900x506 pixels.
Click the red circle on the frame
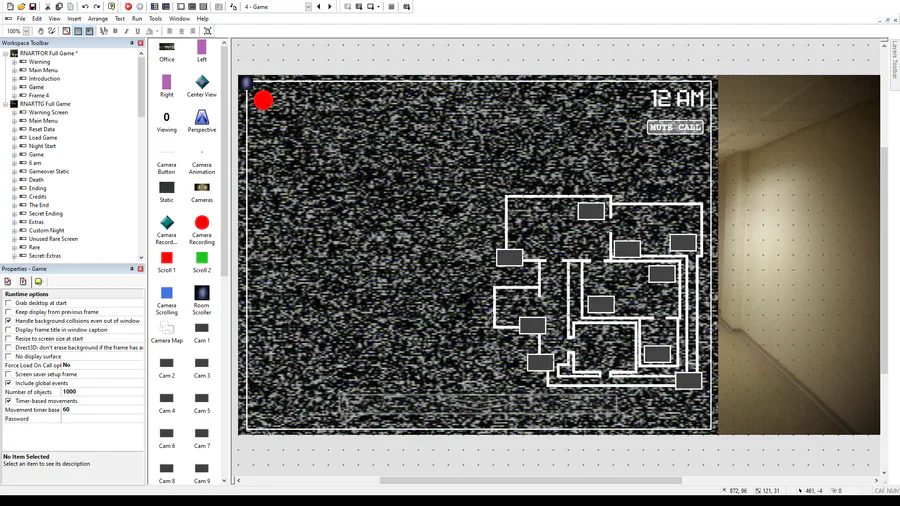[263, 100]
